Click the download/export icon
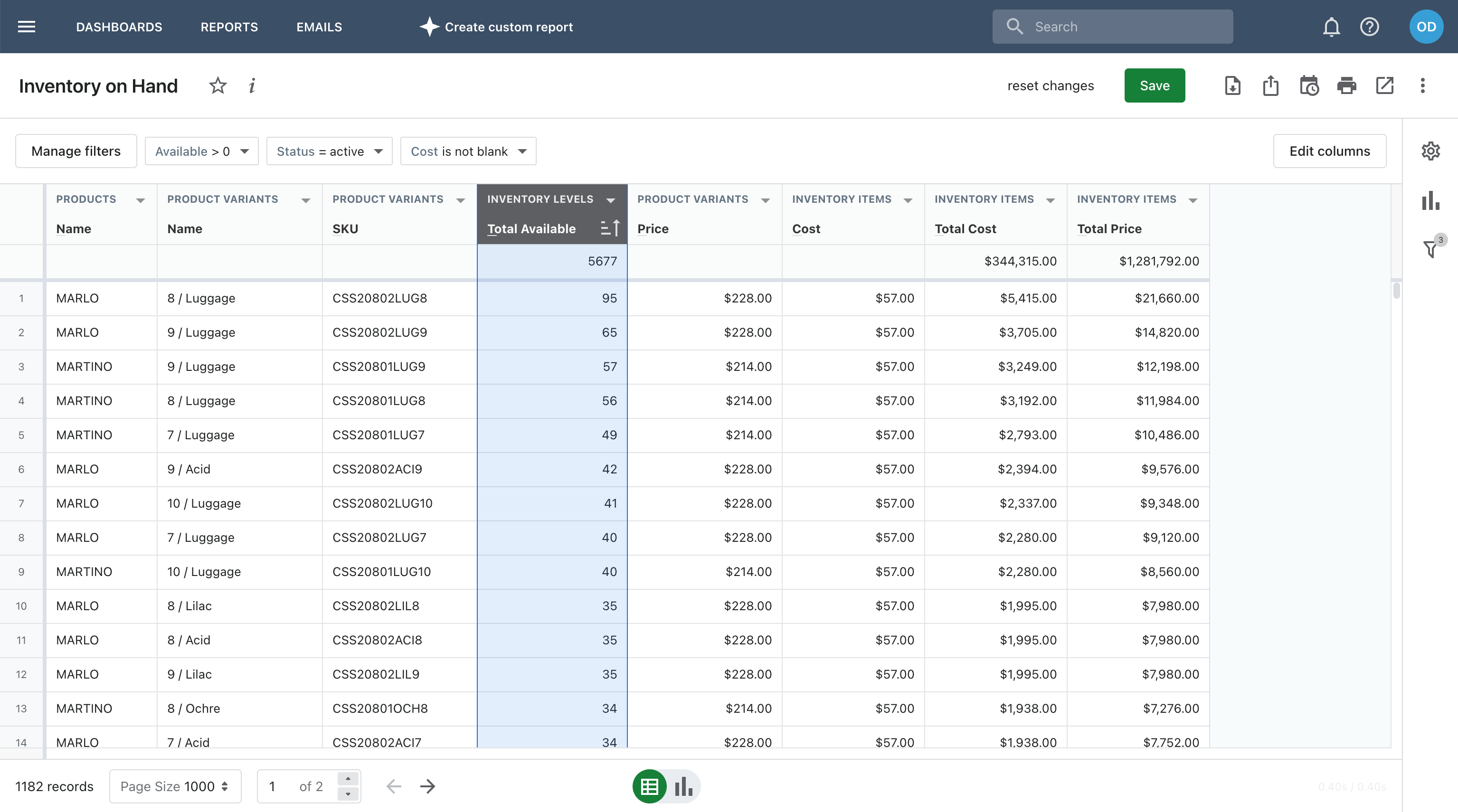This screenshot has height=812, width=1458. 1232,85
